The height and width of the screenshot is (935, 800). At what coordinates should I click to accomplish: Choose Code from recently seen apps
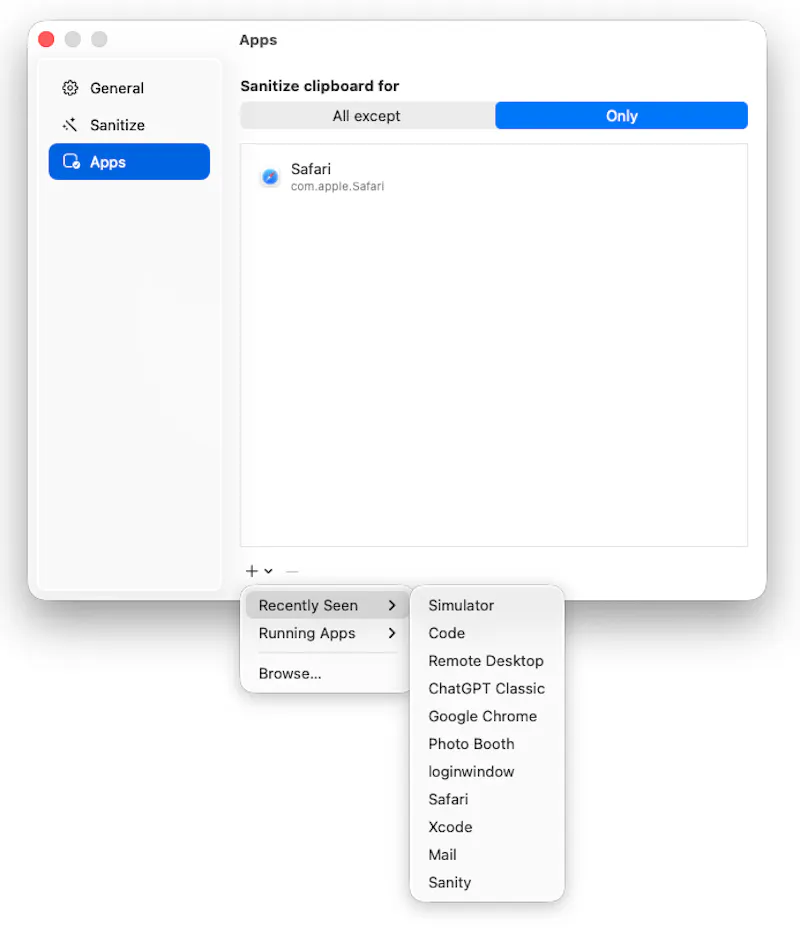tap(487, 633)
